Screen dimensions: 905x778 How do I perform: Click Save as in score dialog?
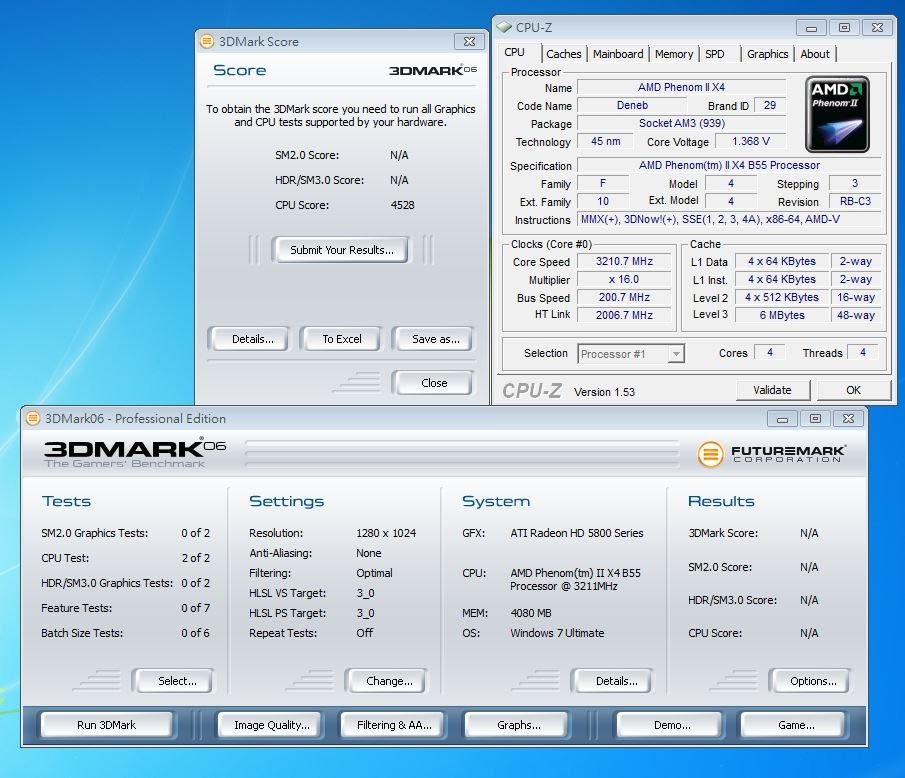point(435,339)
